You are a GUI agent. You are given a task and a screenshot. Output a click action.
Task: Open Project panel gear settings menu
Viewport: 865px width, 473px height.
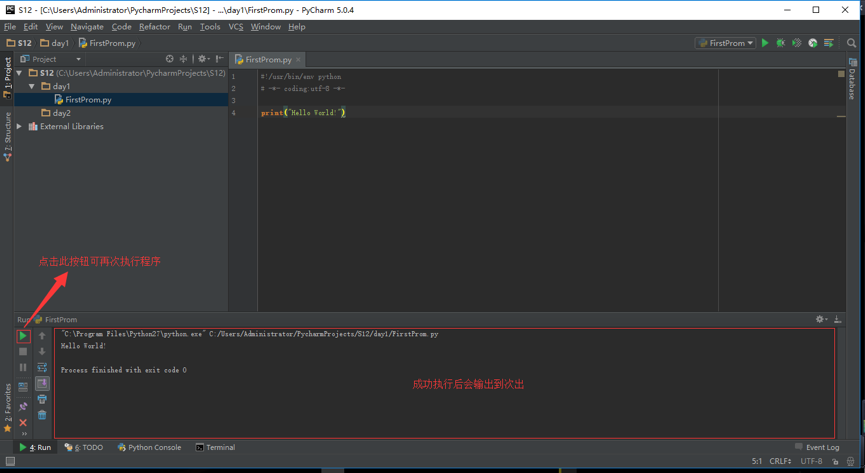pyautogui.click(x=204, y=59)
